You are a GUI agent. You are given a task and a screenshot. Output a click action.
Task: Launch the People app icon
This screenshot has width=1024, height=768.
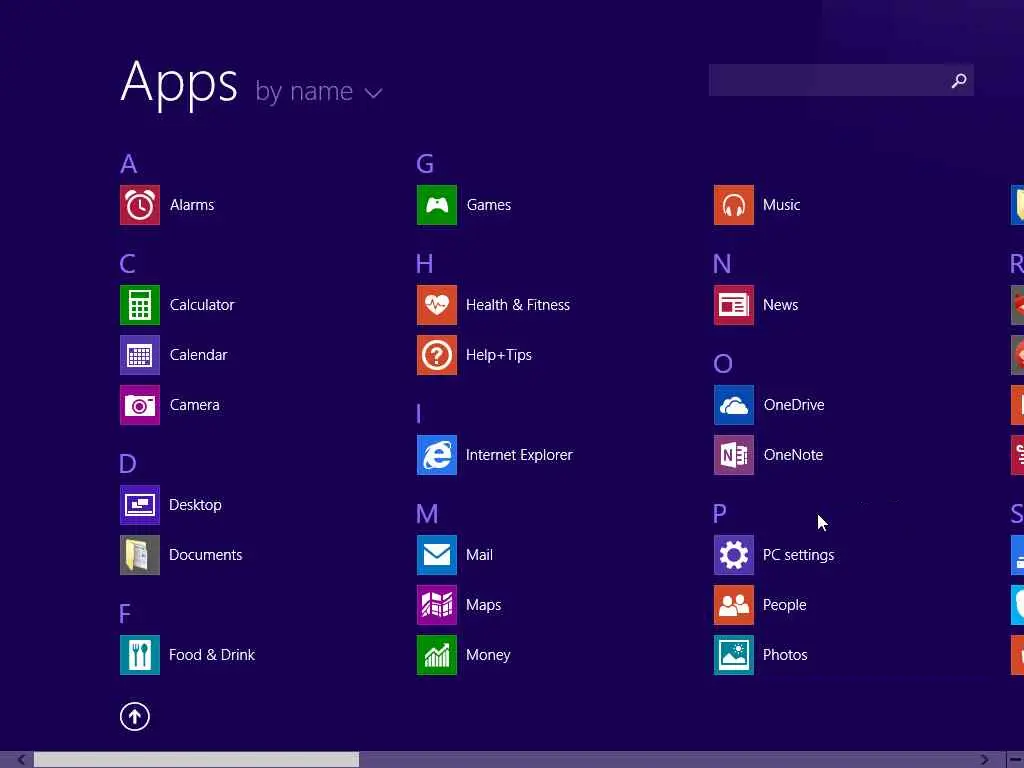(x=734, y=605)
